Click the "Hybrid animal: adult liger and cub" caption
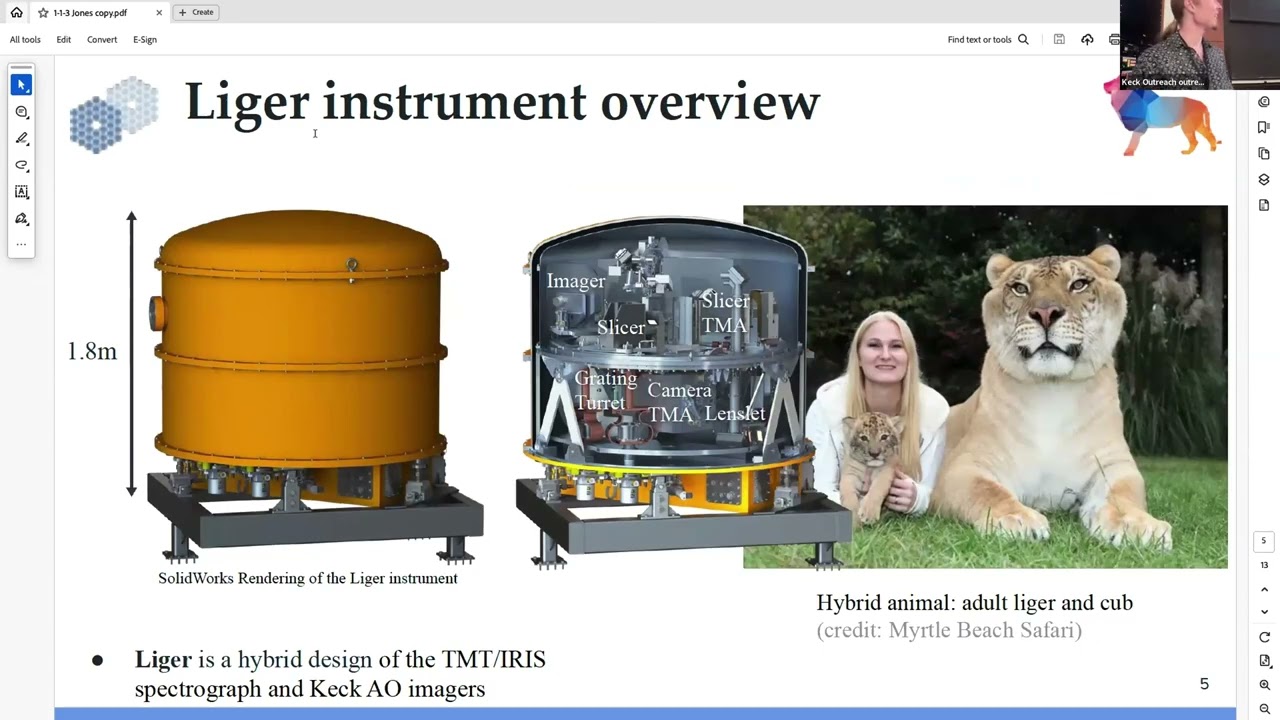 click(974, 603)
